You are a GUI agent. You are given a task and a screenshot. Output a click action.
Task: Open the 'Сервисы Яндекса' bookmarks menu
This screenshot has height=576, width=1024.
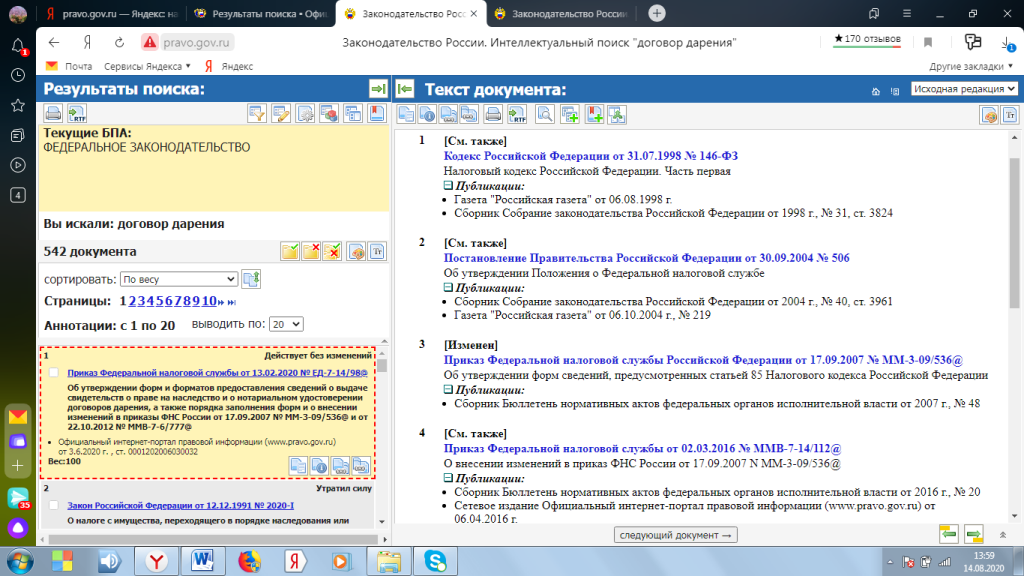(146, 66)
